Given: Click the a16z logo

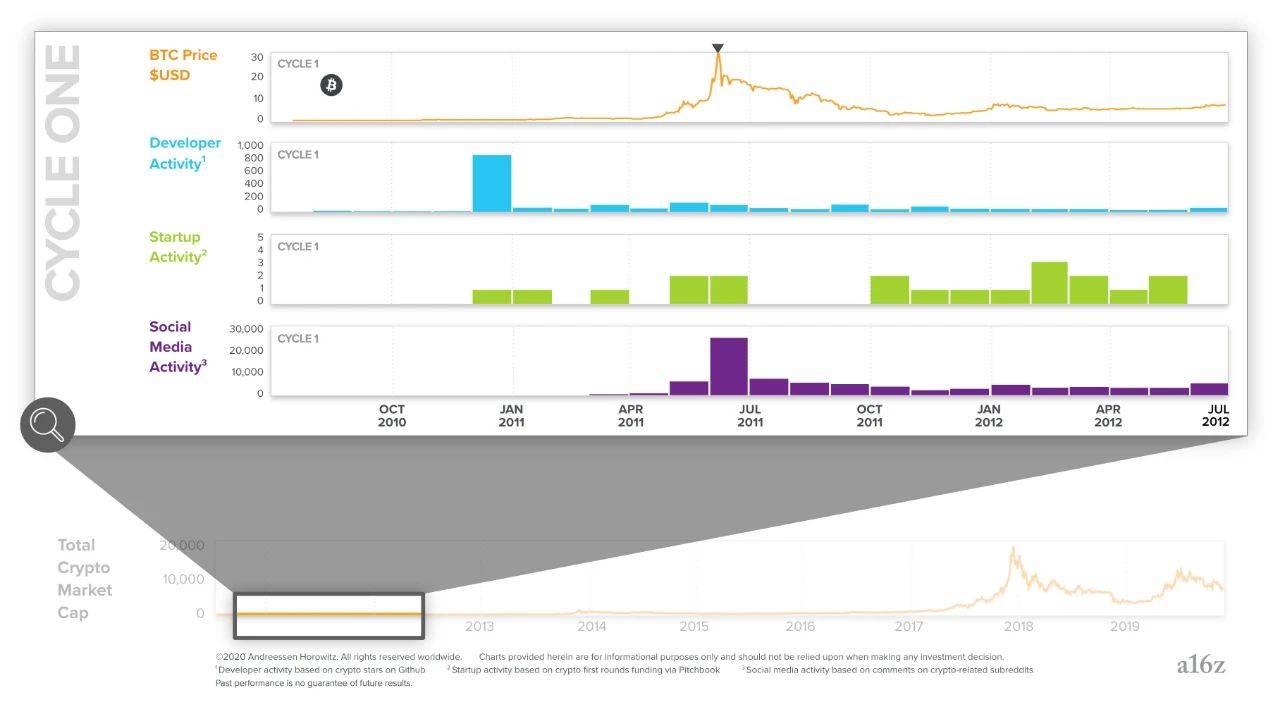Looking at the screenshot, I should pyautogui.click(x=1201, y=665).
